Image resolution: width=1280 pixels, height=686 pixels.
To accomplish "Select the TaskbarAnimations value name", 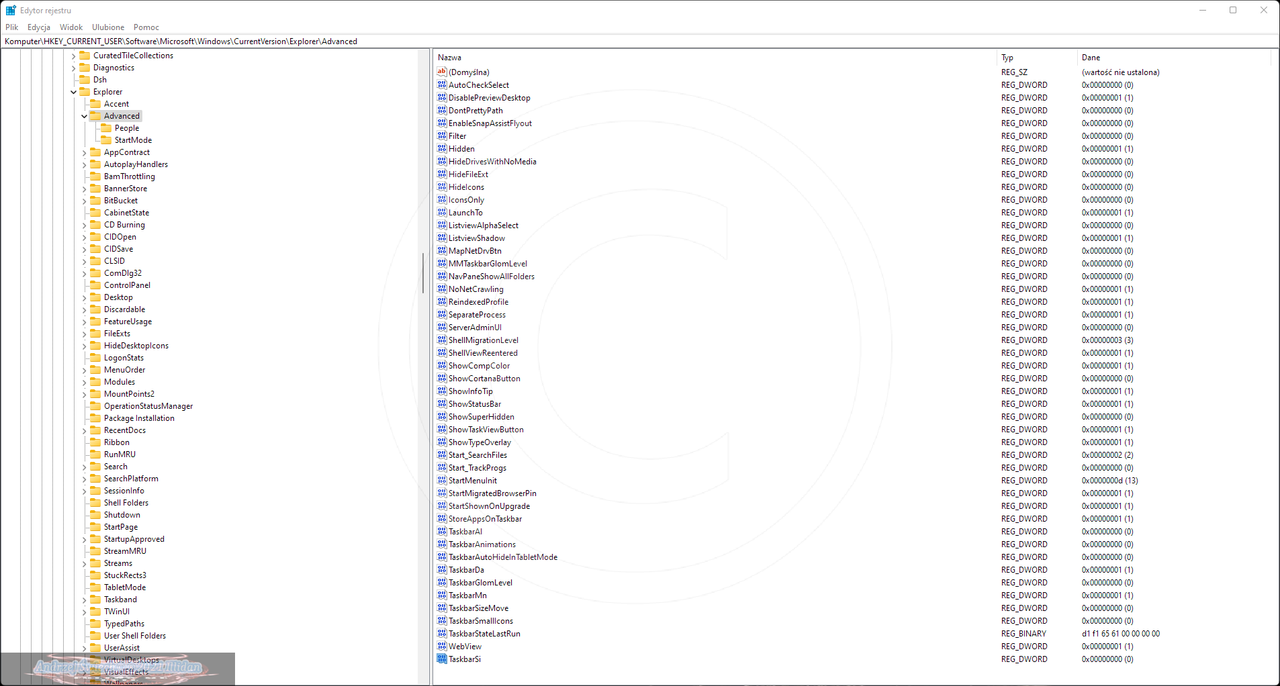I will pyautogui.click(x=482, y=545).
